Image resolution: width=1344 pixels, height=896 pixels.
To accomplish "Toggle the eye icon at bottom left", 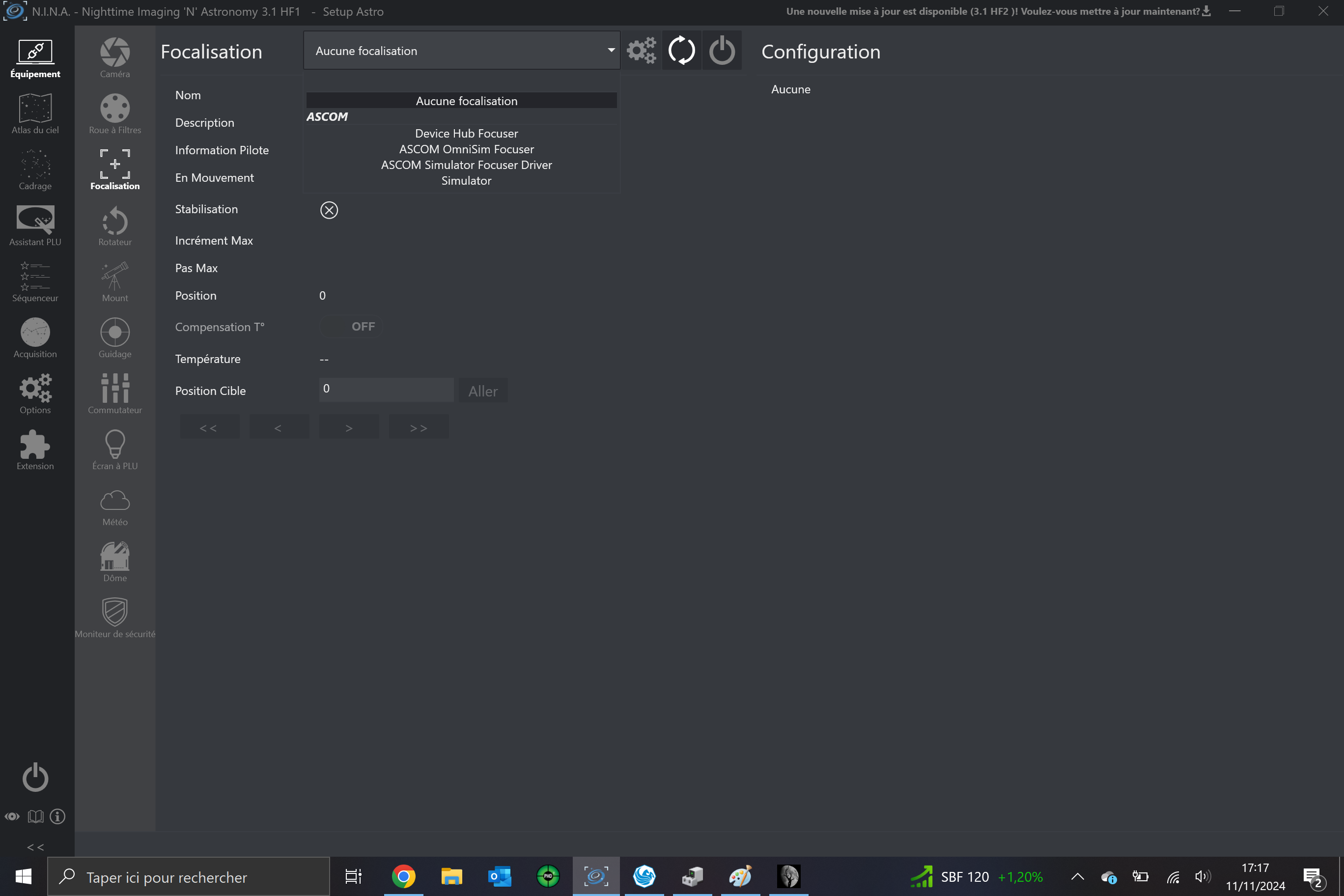I will 12,816.
